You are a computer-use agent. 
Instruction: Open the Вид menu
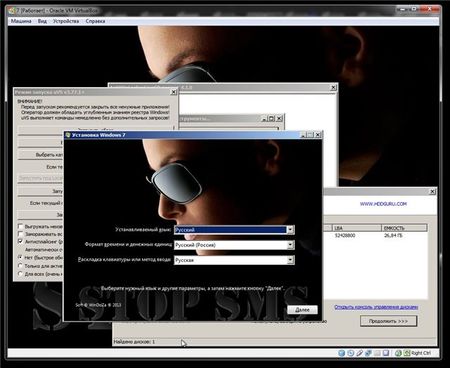(42, 21)
